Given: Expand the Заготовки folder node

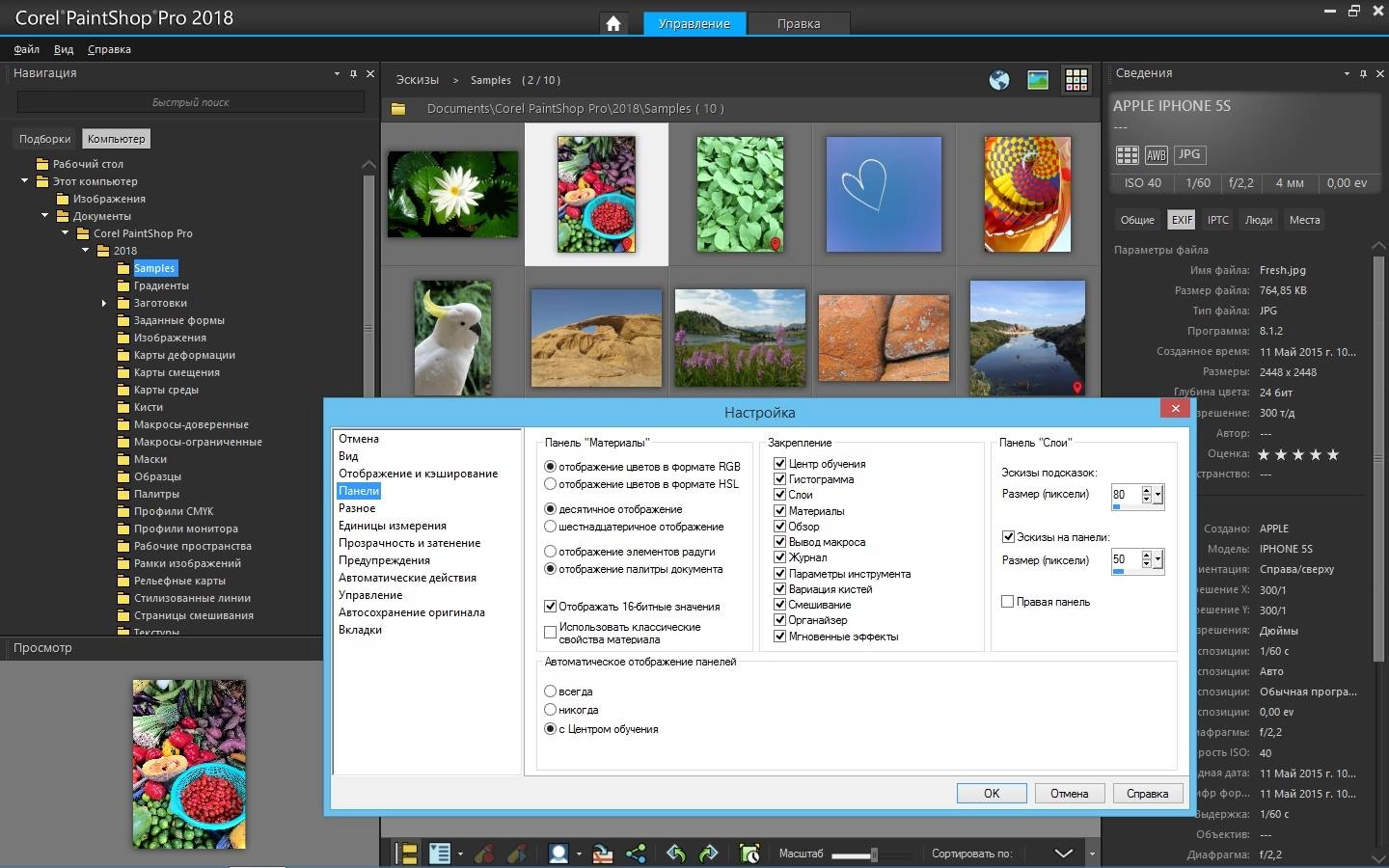Looking at the screenshot, I should (x=104, y=303).
